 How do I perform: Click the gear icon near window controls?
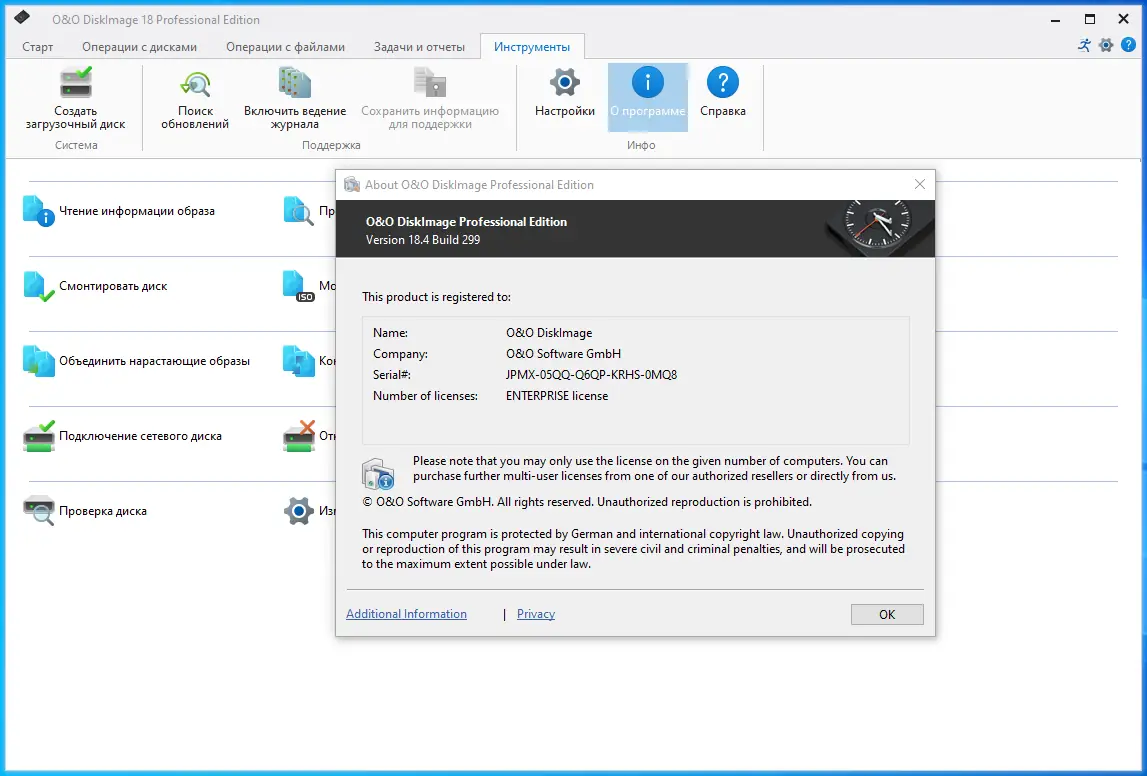point(1106,44)
